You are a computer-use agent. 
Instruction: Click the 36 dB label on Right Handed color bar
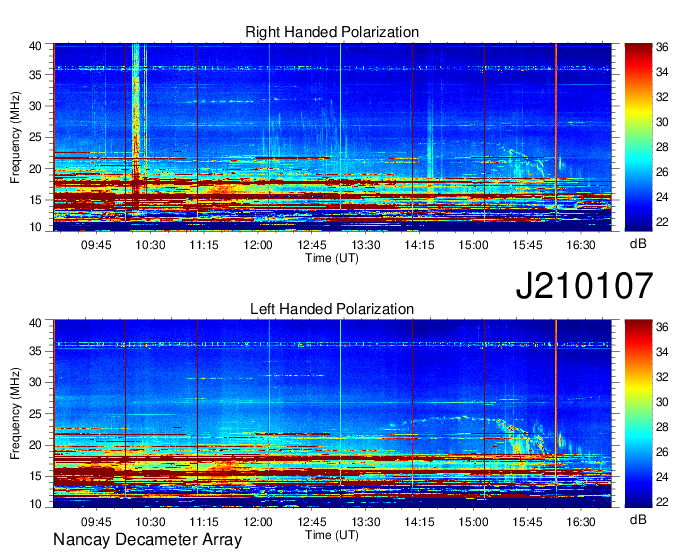662,47
